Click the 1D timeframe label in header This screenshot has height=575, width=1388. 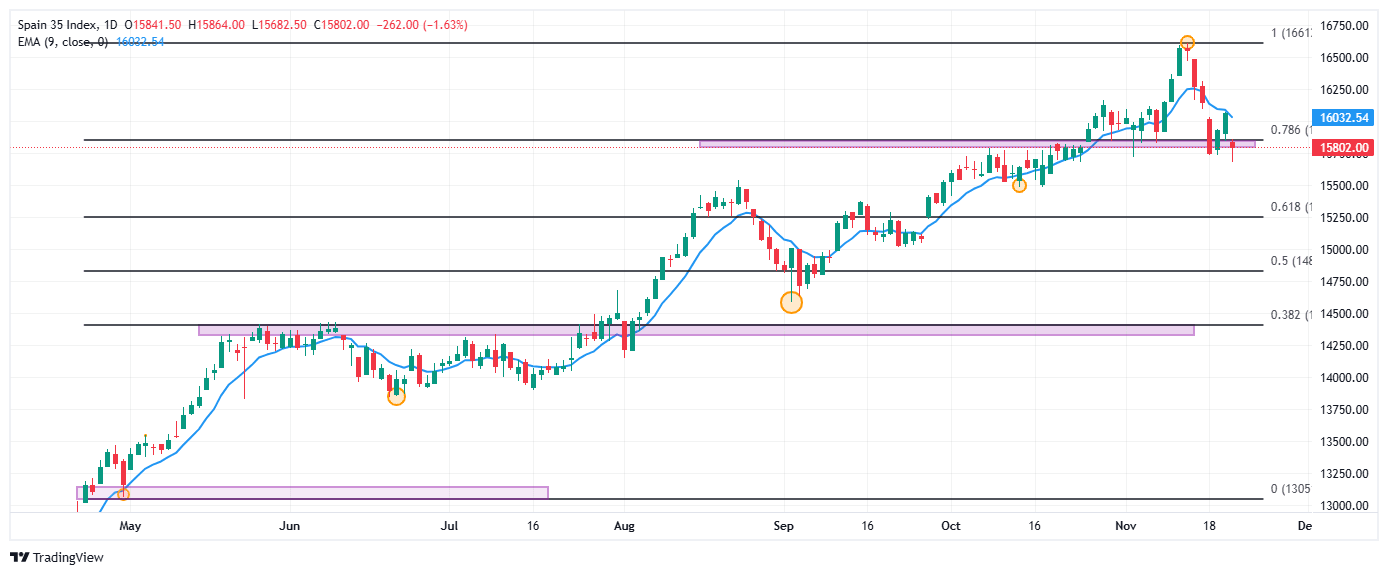107,24
